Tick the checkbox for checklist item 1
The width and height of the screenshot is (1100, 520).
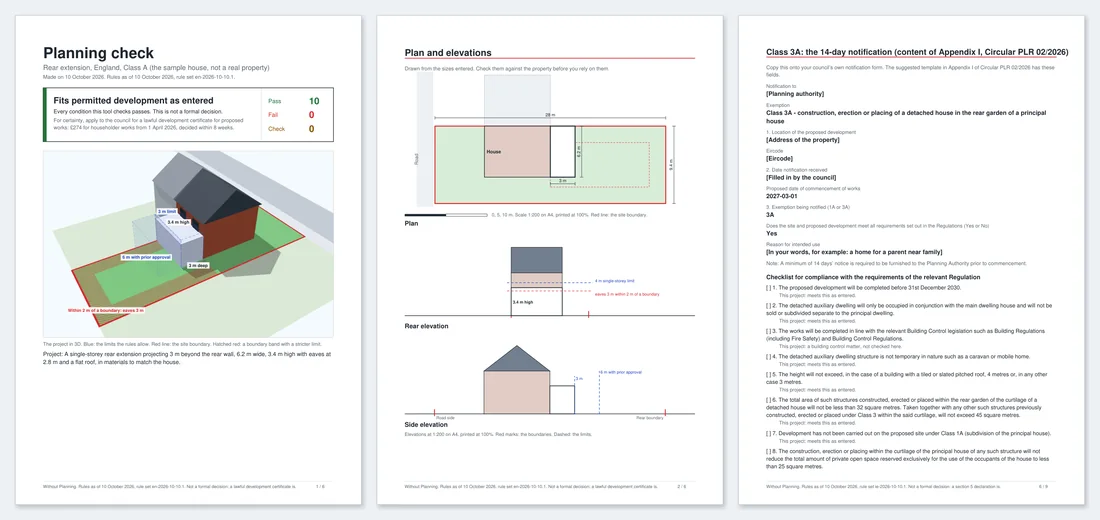[769, 288]
